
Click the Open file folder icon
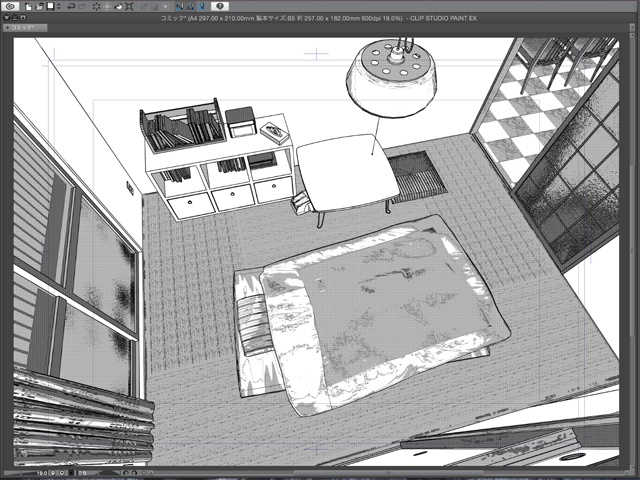(x=39, y=7)
